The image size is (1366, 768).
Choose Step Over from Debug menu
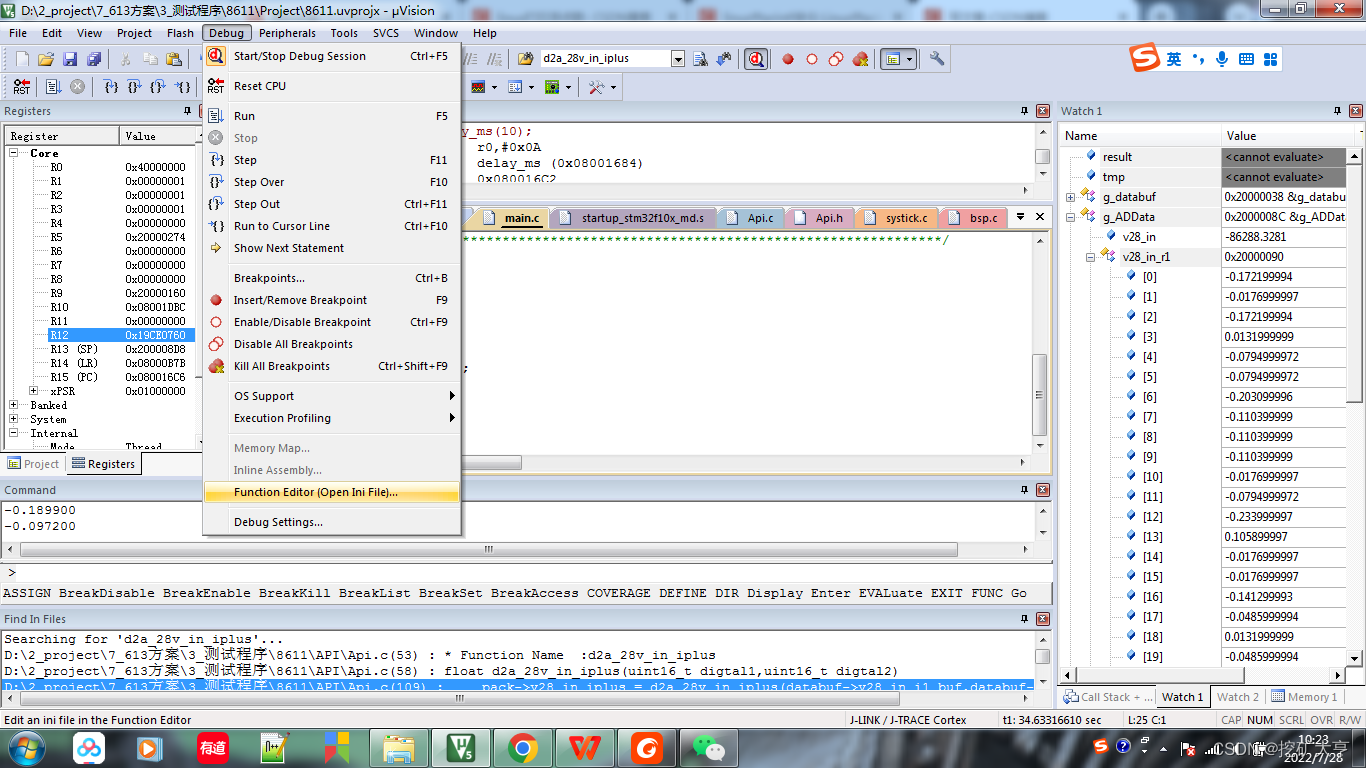332,182
